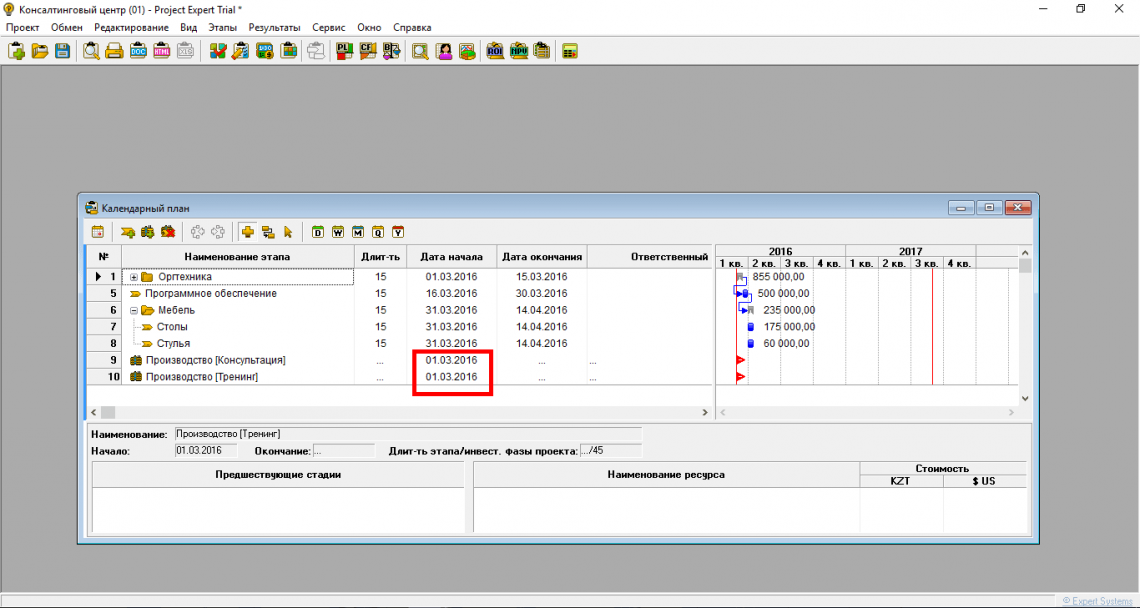Click the Наименование этапа column header
Image resolution: width=1140 pixels, height=608 pixels.
click(x=237, y=257)
